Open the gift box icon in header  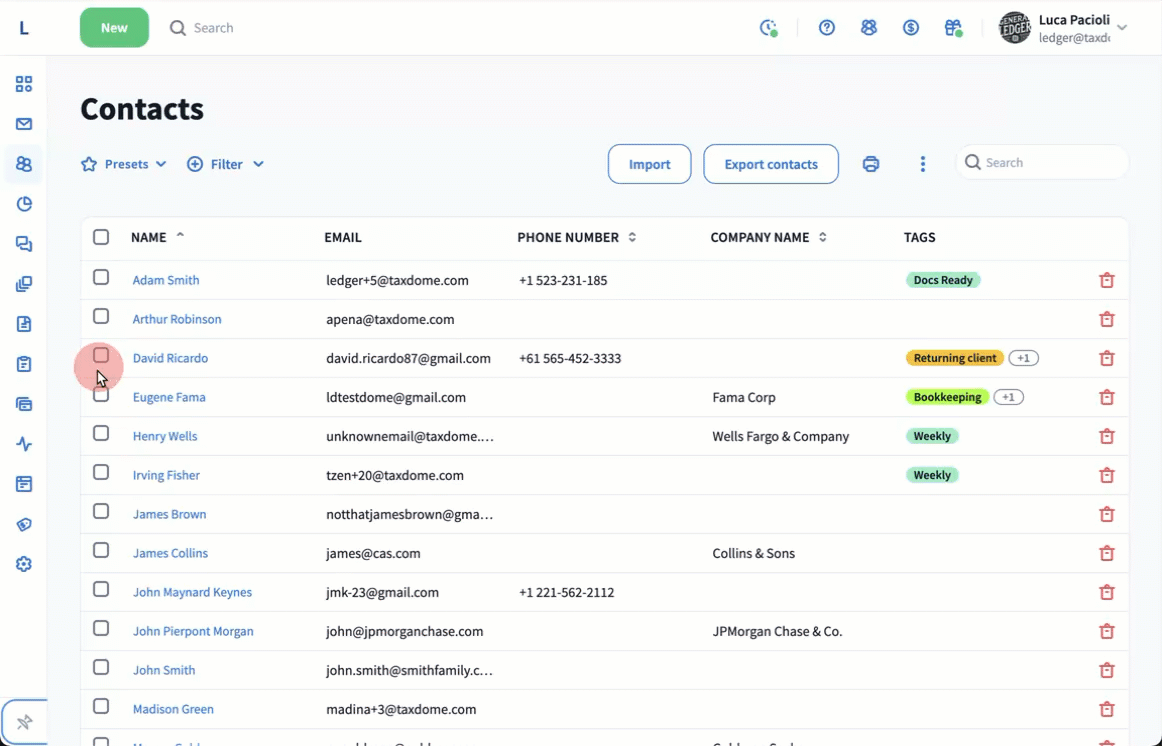tap(953, 28)
